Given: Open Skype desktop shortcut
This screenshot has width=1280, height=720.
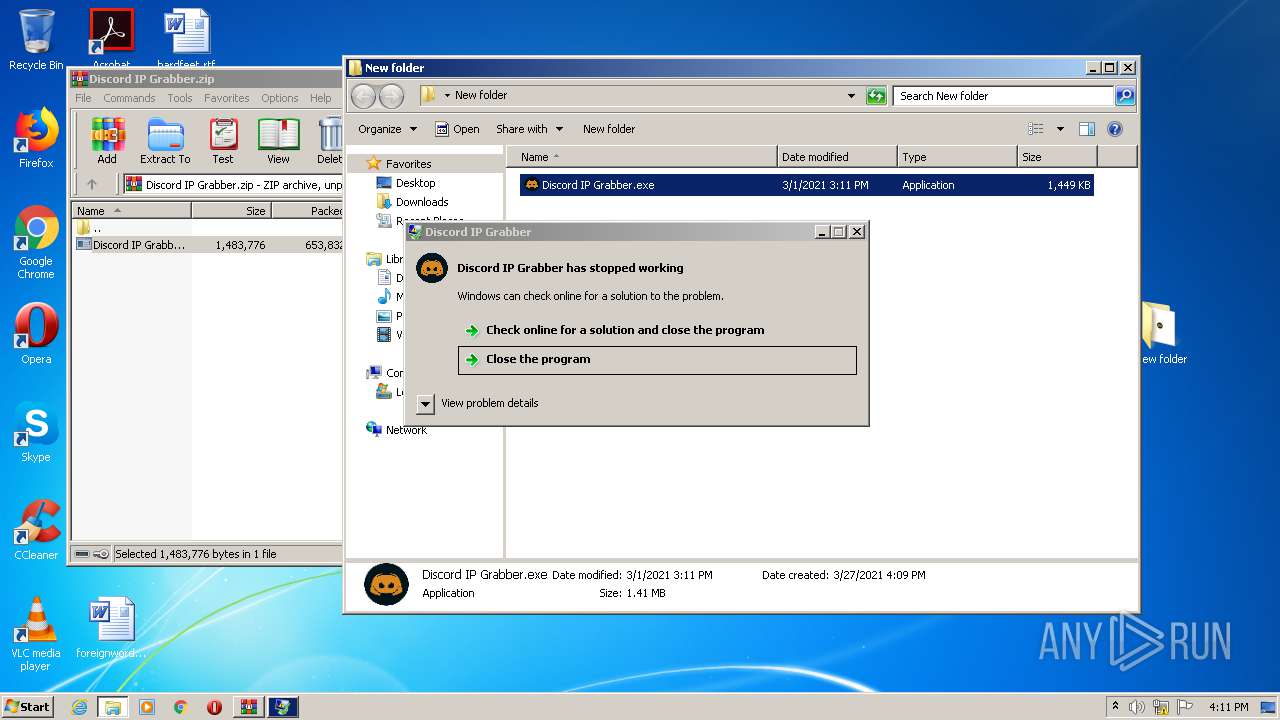Looking at the screenshot, I should point(36,432).
